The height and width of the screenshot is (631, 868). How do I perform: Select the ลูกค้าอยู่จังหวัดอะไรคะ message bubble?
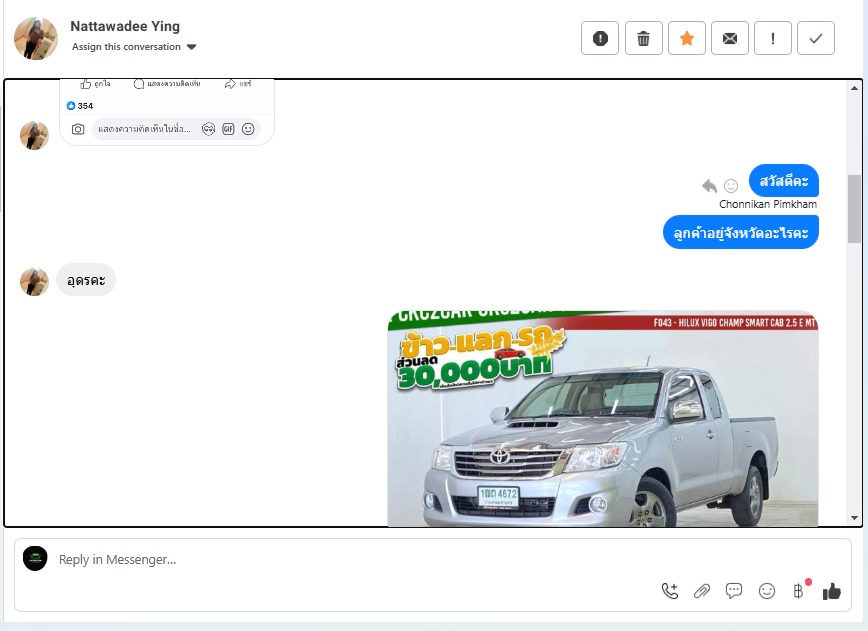pos(741,232)
